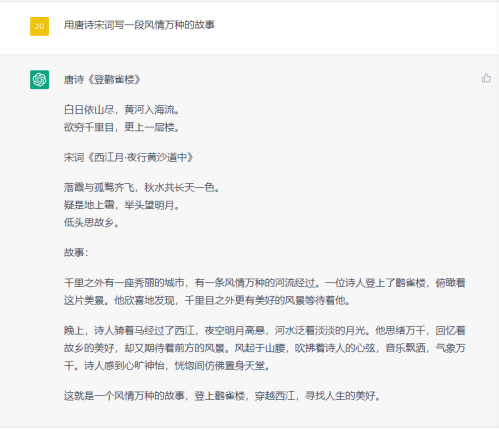Click the paragraph starting "晚上，诗人骑着马经过了西江"

(x=265, y=348)
